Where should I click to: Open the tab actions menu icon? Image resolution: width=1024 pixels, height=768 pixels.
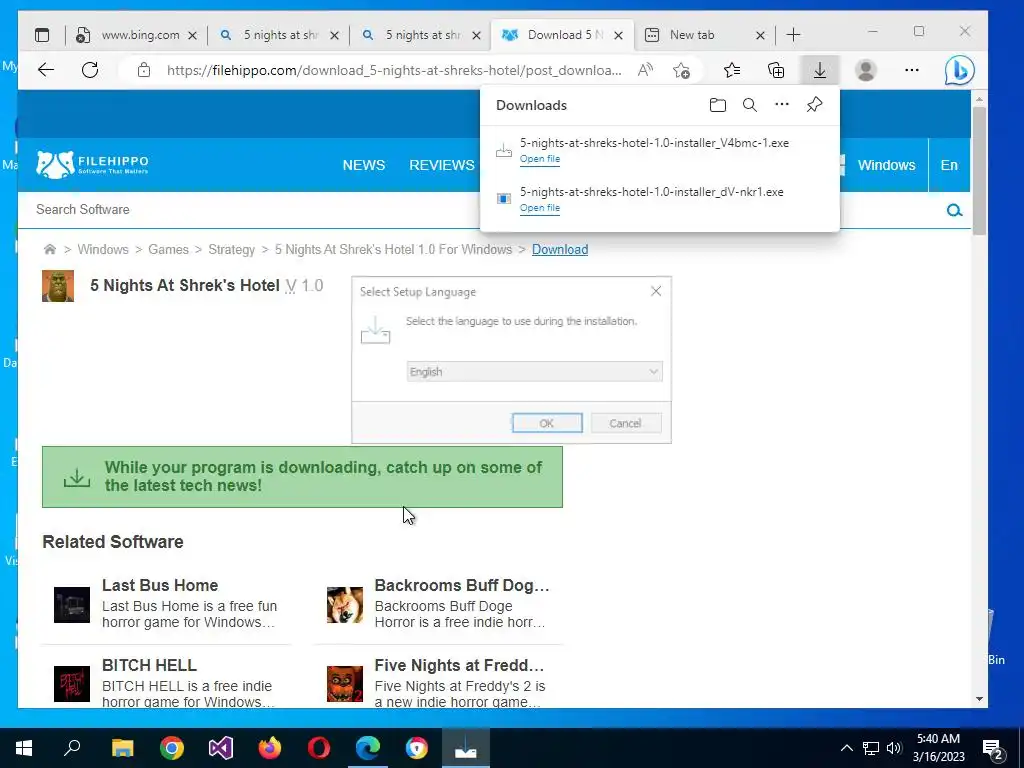pos(42,35)
